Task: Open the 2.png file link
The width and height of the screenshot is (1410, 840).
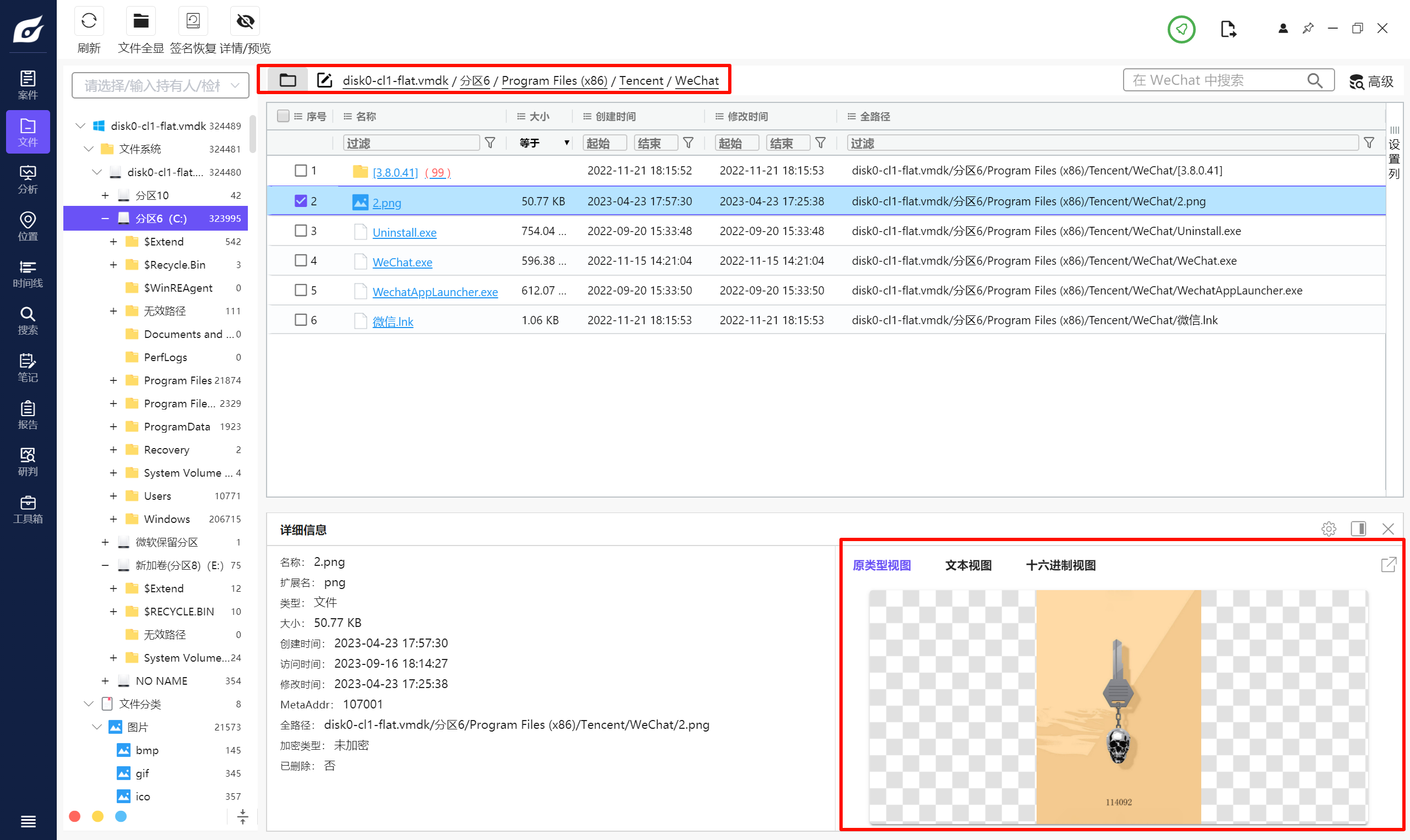Action: pyautogui.click(x=387, y=203)
